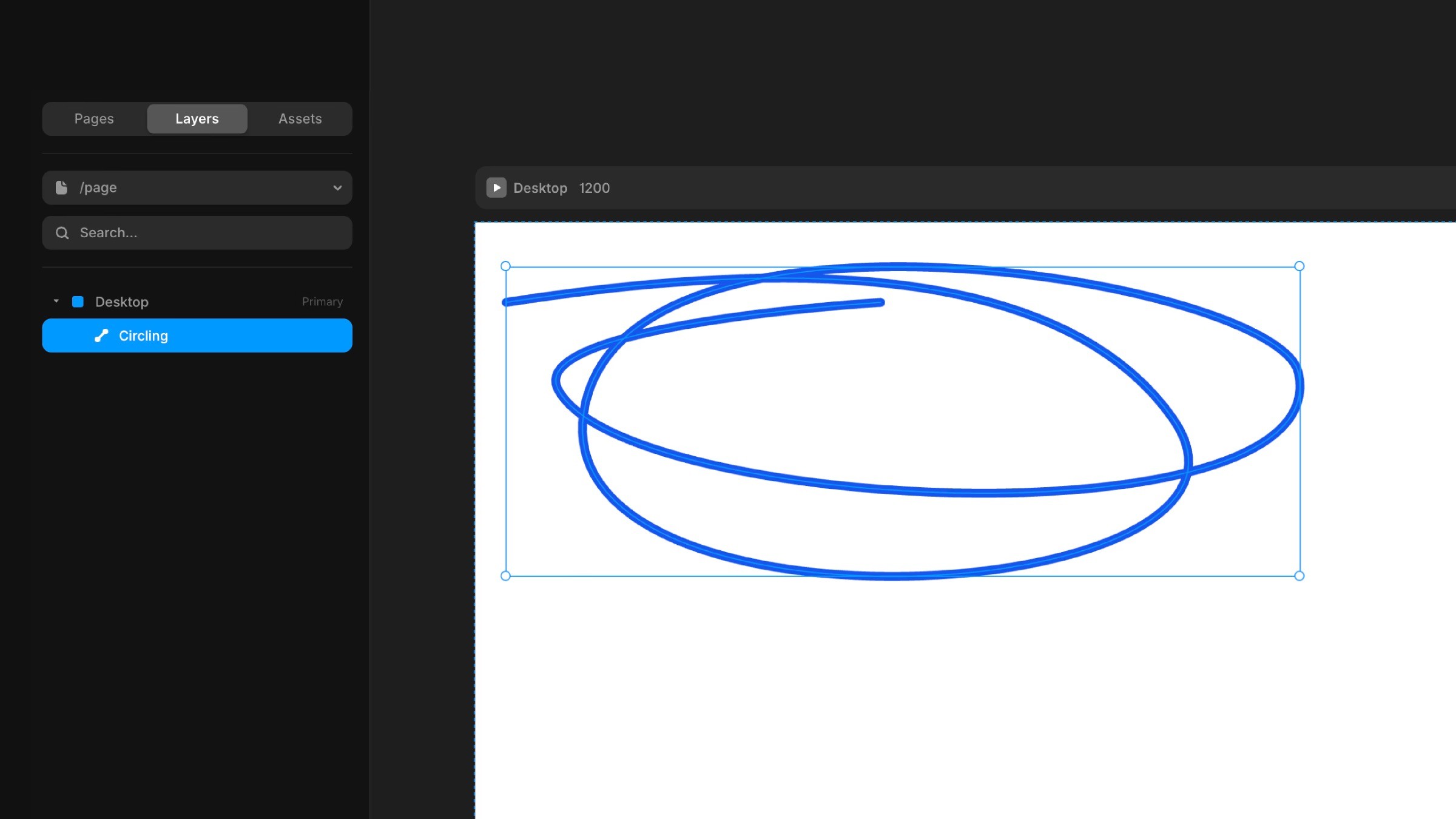Screen dimensions: 1456x819
Task: Click the search magnifier icon
Action: (x=62, y=233)
